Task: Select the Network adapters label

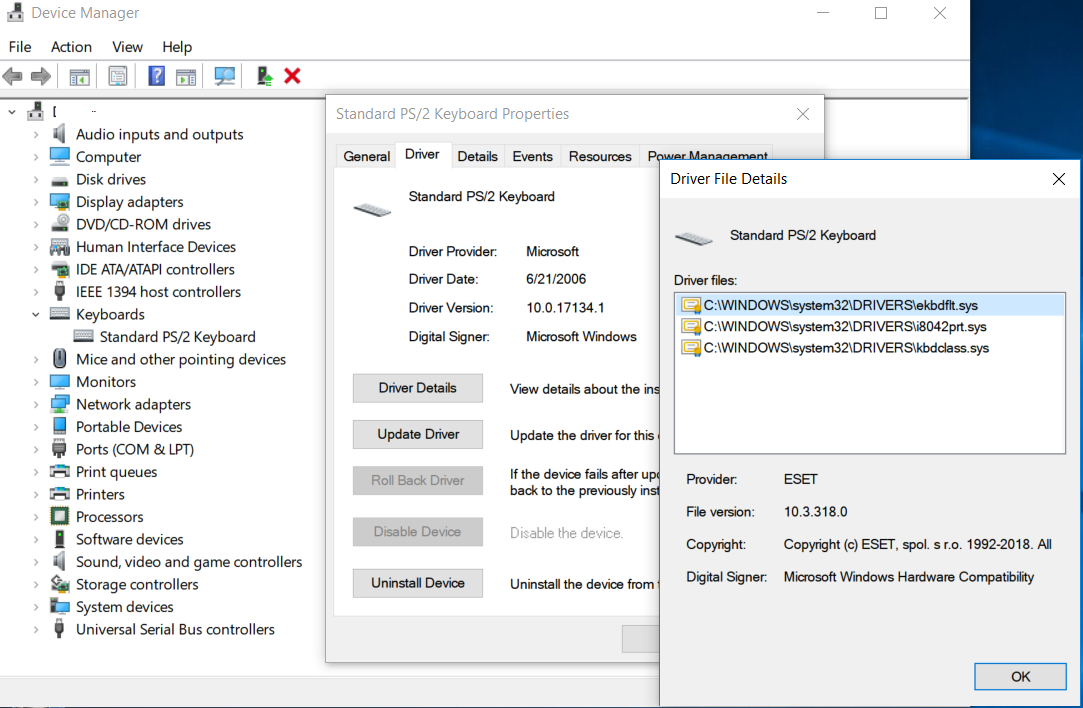Action: pos(133,405)
